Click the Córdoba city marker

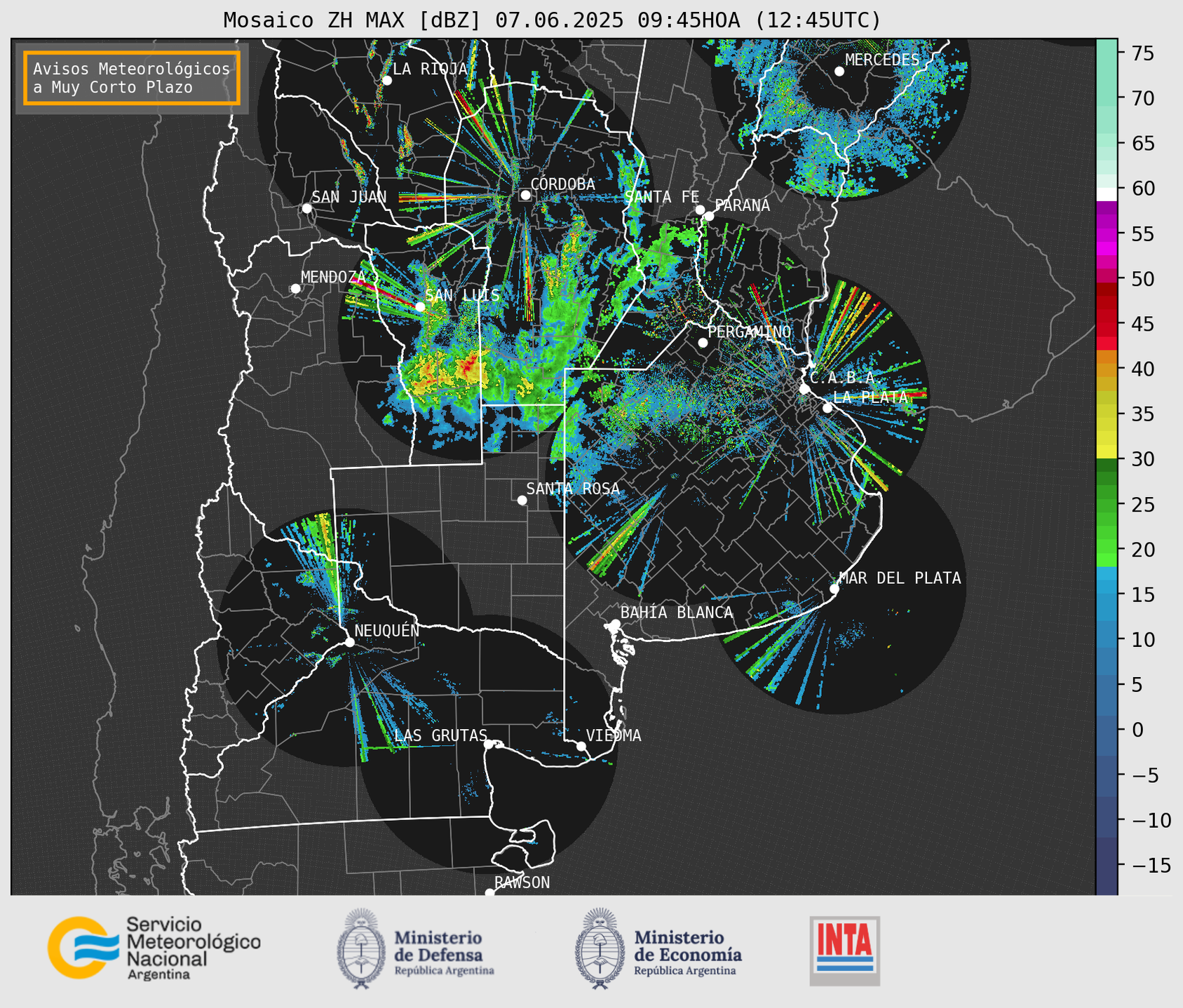coord(525,195)
